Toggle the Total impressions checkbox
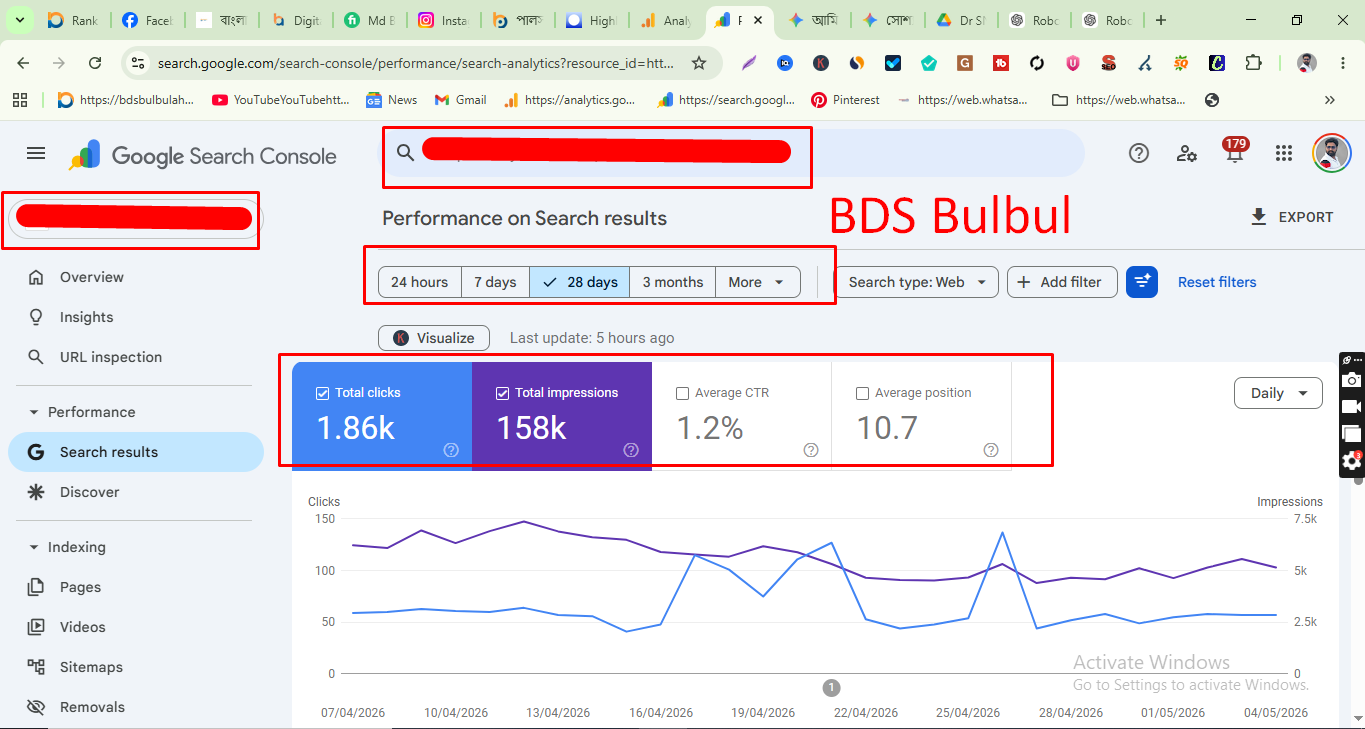The height and width of the screenshot is (729, 1365). coord(502,393)
